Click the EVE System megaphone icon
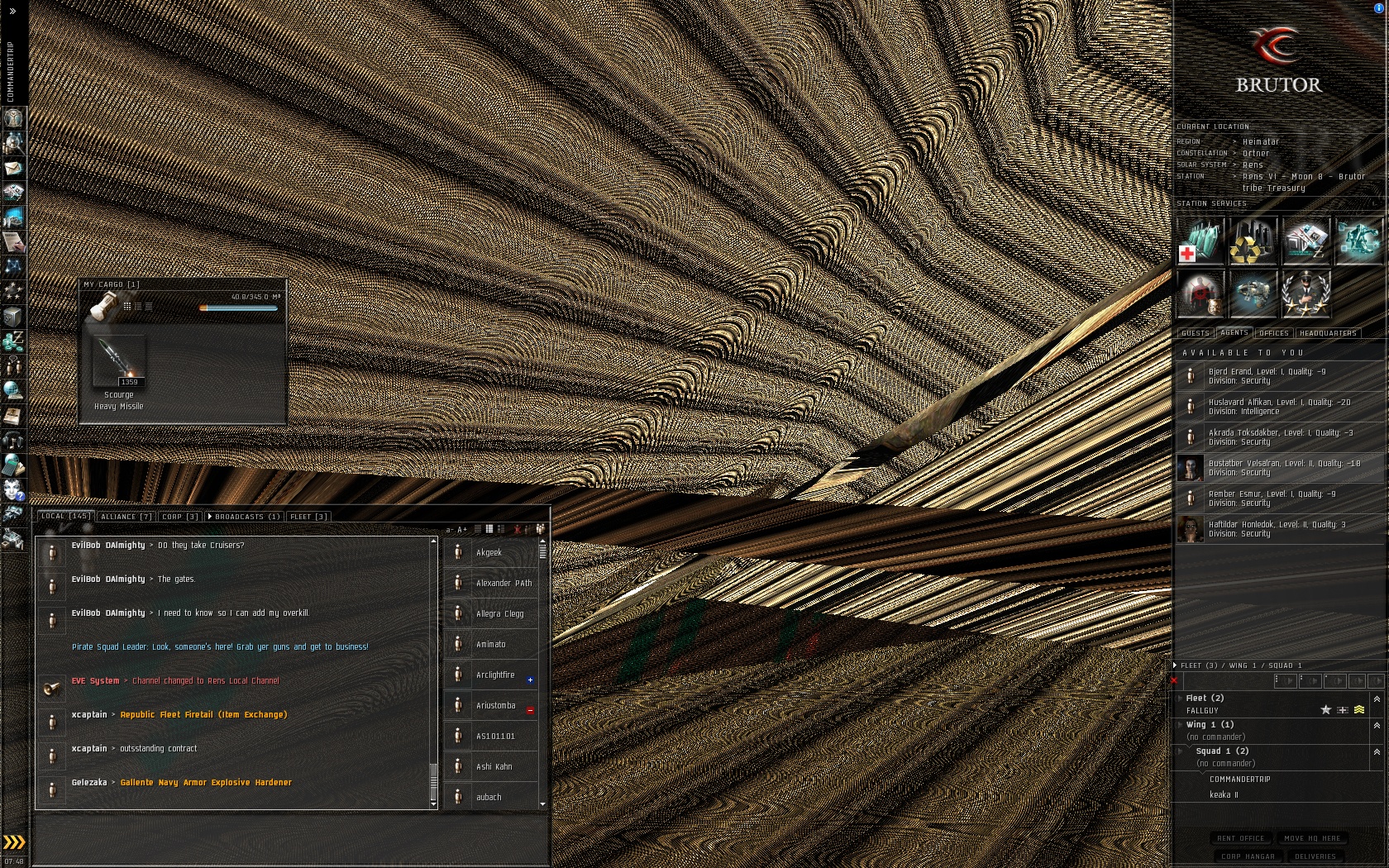 coord(52,687)
